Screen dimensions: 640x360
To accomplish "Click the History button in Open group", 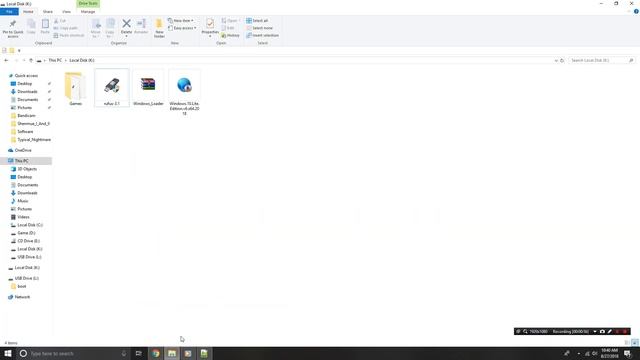I will click(x=231, y=36).
